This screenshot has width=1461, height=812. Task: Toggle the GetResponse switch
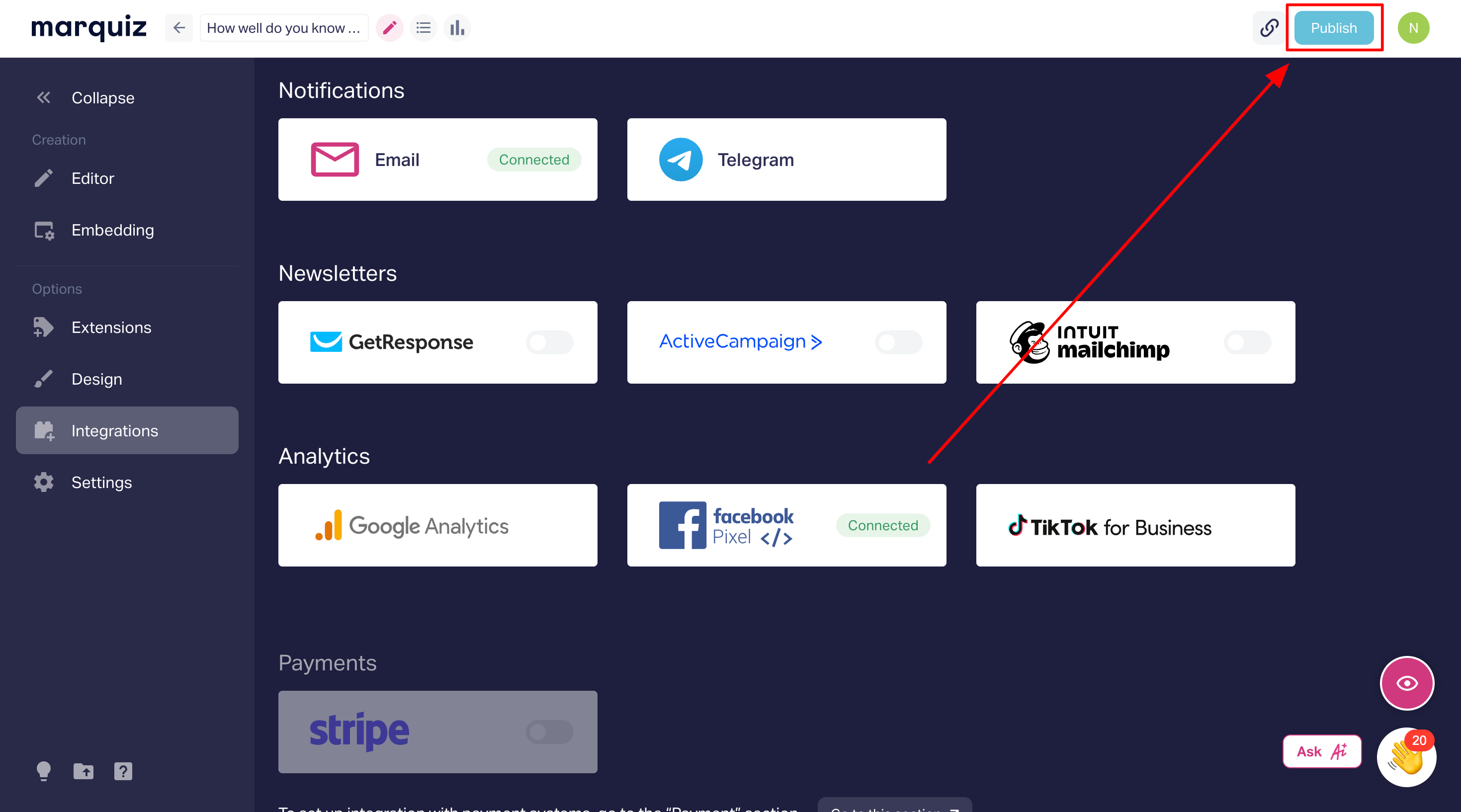point(549,342)
